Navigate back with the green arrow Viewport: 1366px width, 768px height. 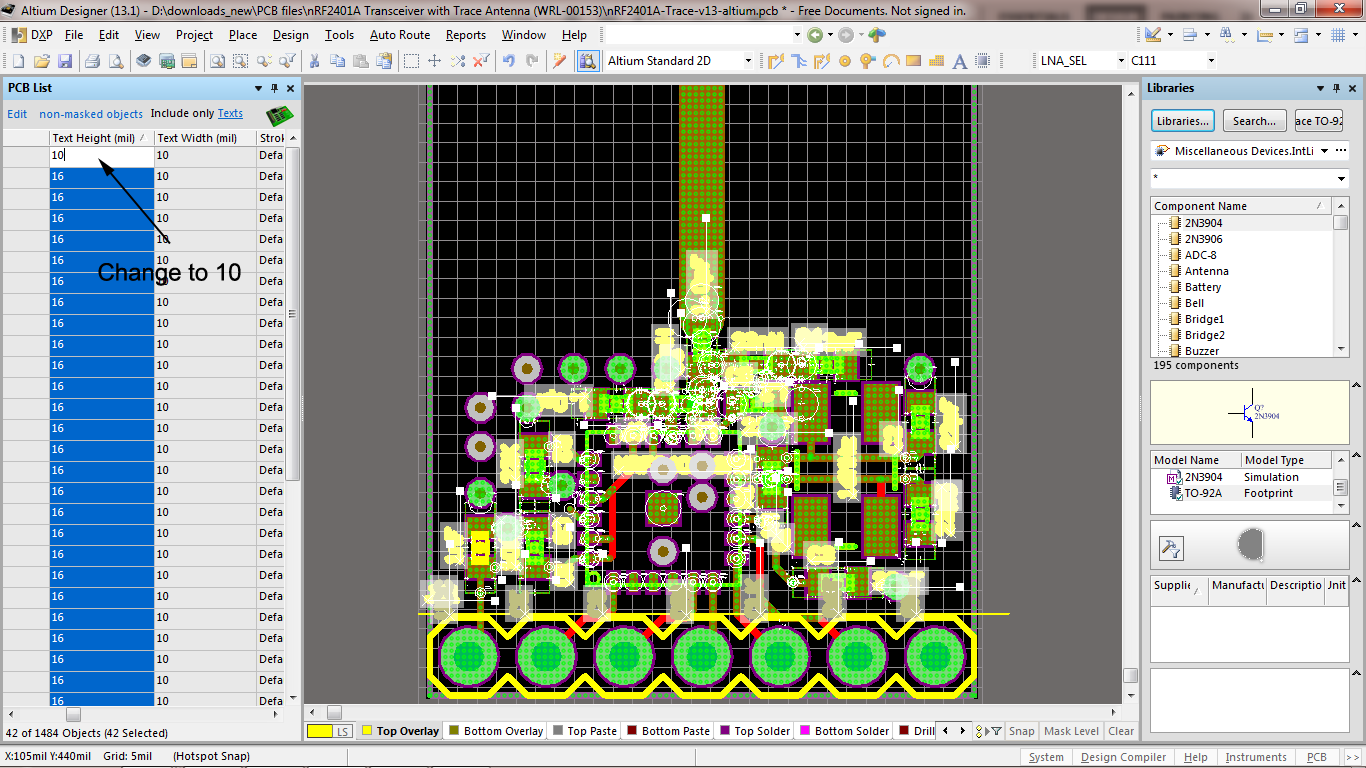tap(815, 35)
